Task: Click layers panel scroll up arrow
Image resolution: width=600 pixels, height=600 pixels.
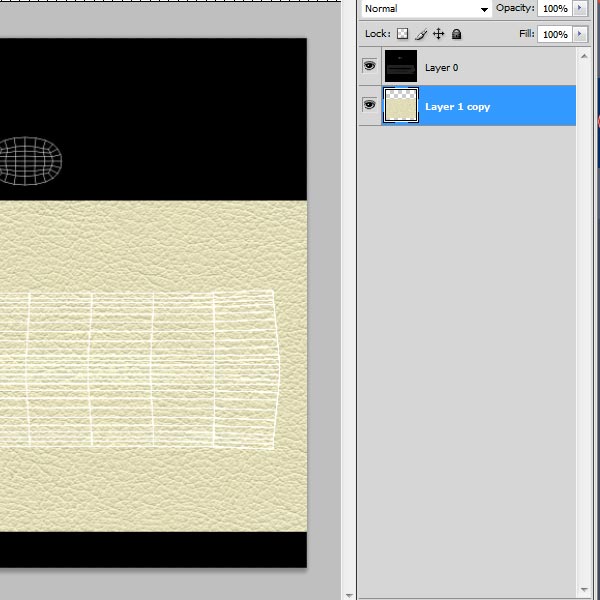Action: (584, 56)
